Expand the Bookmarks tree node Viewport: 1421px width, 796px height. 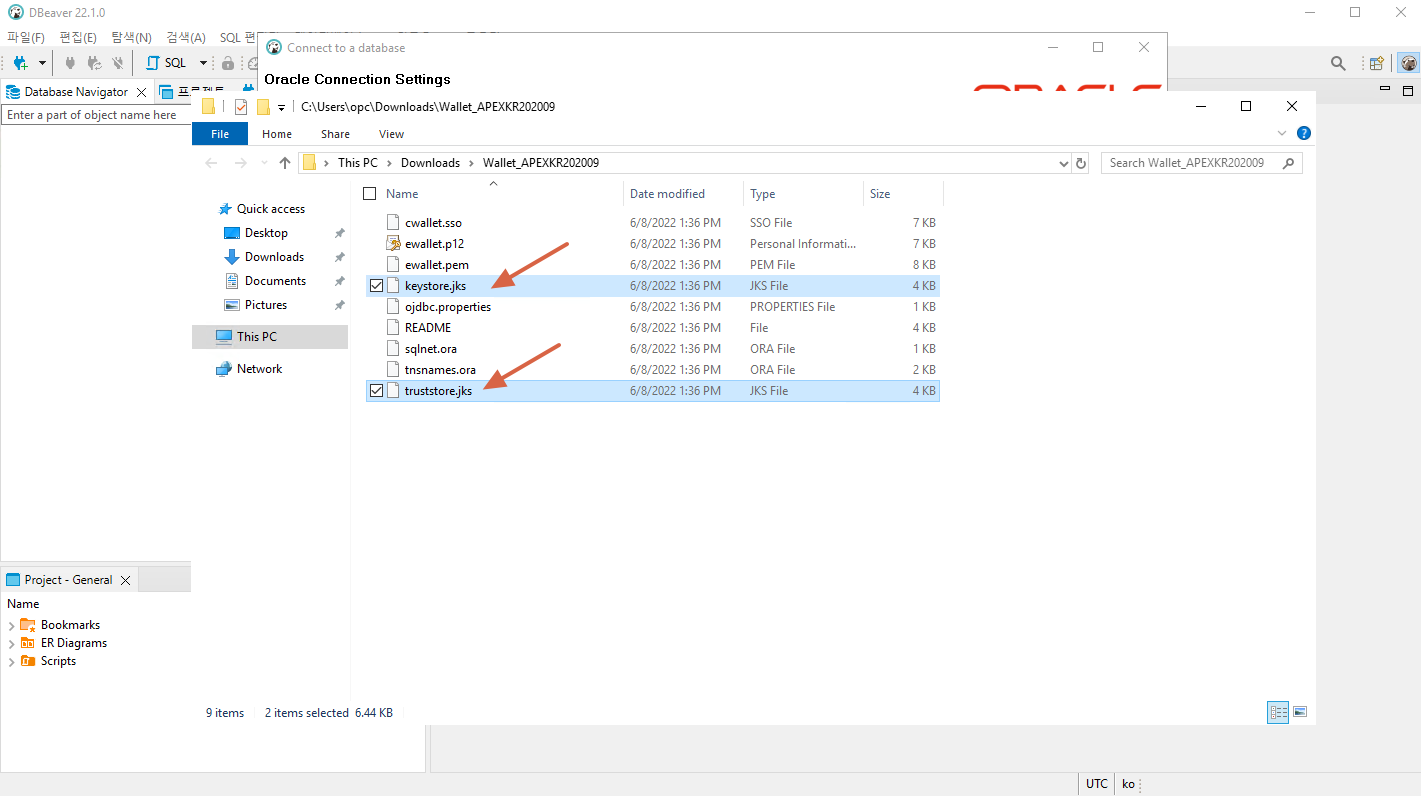11,626
